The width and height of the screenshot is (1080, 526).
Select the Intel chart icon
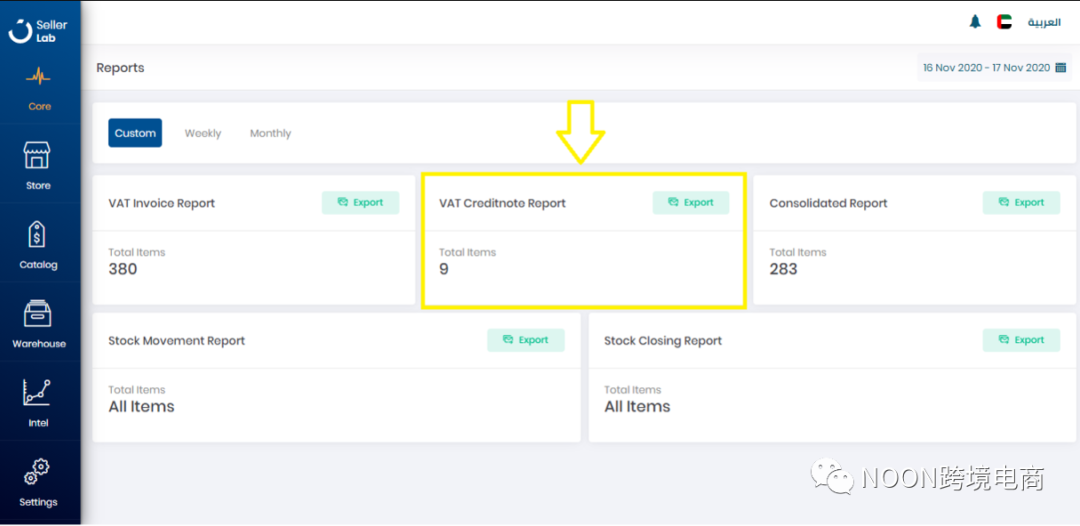(x=37, y=393)
